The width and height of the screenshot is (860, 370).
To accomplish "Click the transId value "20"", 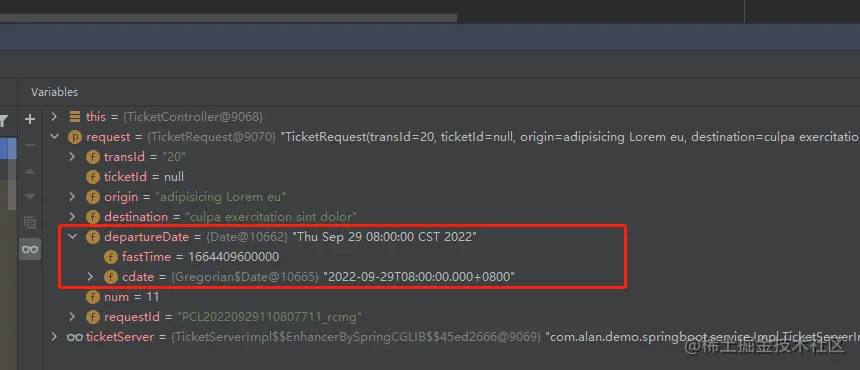I will (x=175, y=157).
